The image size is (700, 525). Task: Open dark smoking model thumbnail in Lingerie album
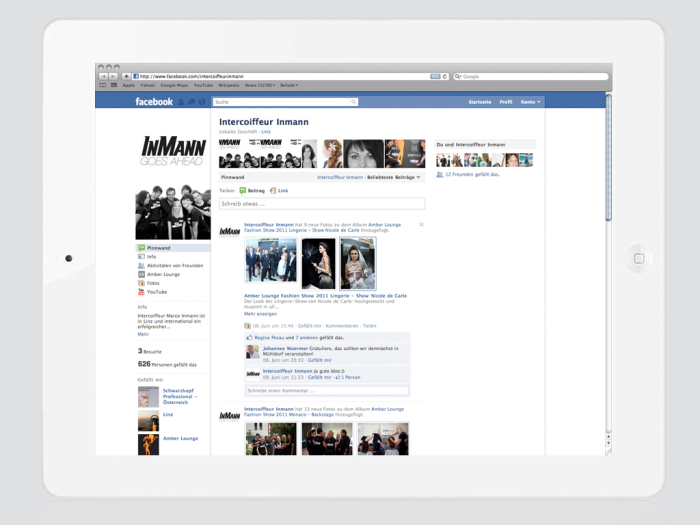click(318, 263)
